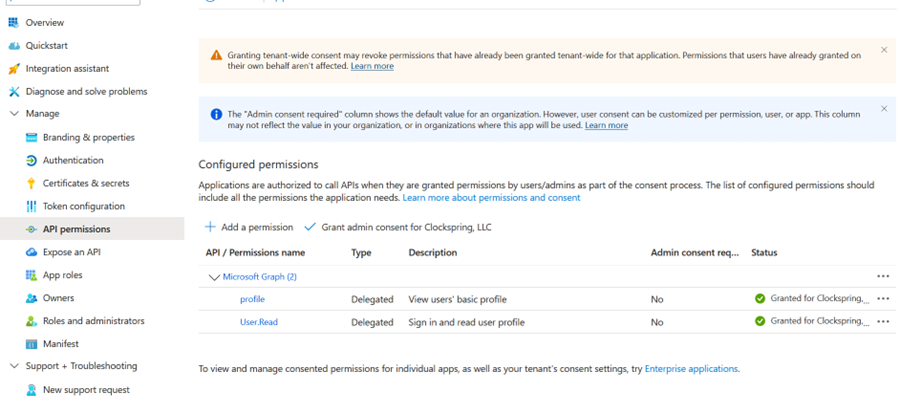Click the green granted checkmark in profile row
The width and height of the screenshot is (900, 414).
point(760,299)
